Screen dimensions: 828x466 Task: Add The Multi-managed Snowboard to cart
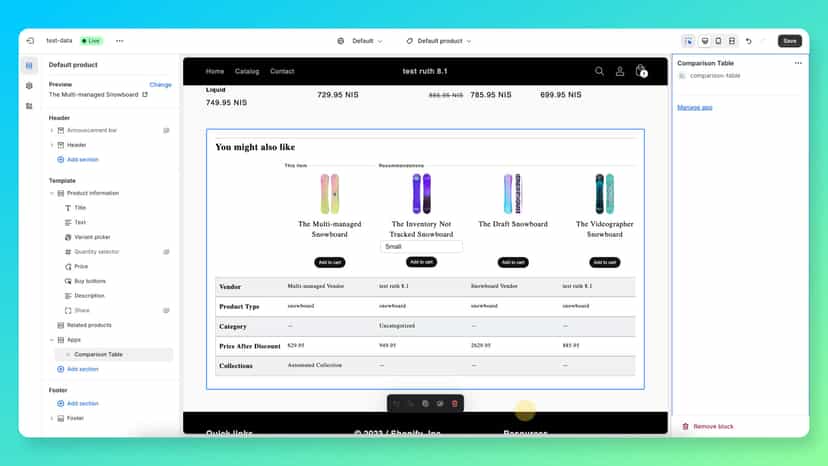(330, 262)
